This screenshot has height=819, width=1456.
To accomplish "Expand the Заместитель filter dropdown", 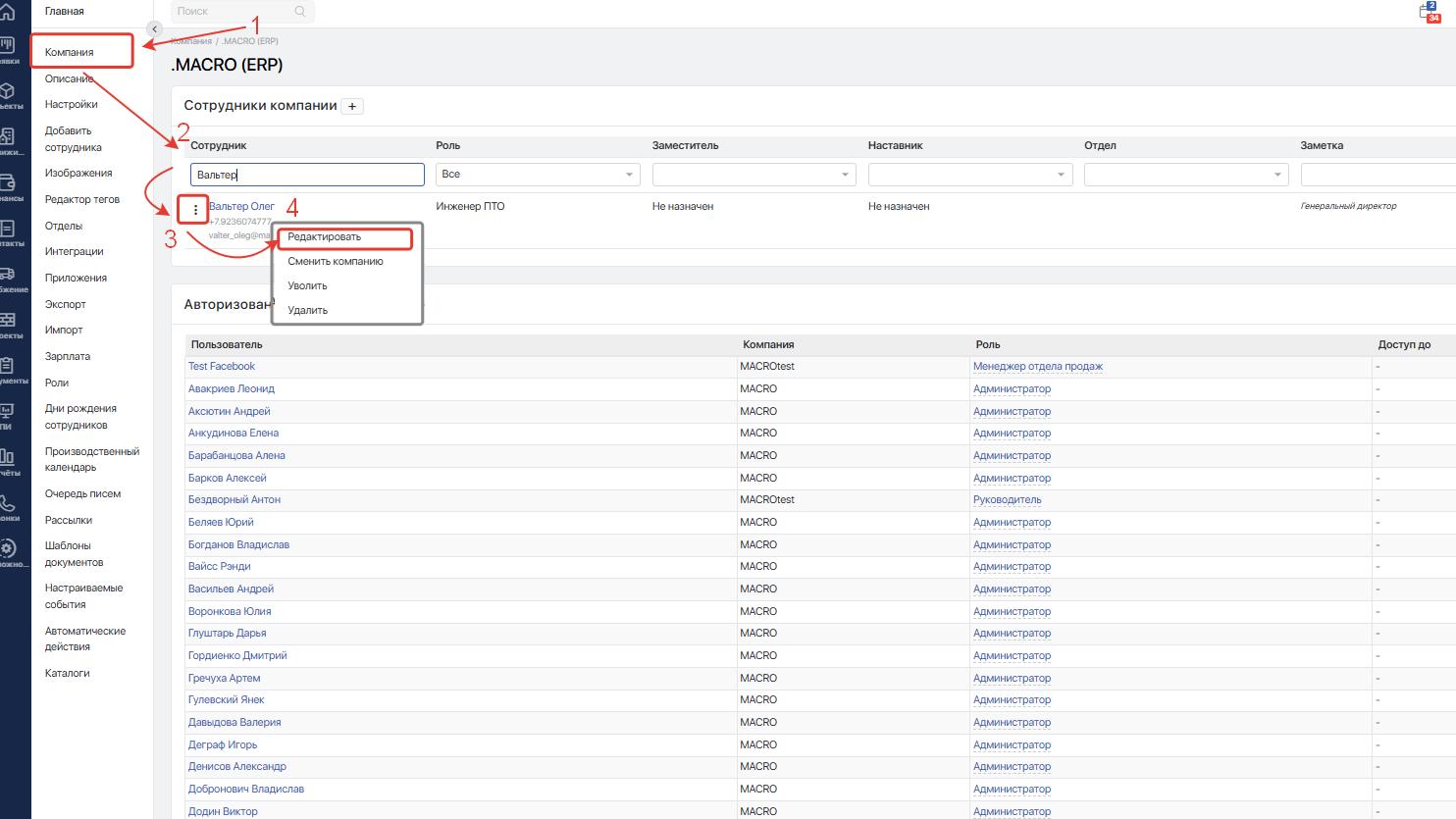I will click(753, 175).
